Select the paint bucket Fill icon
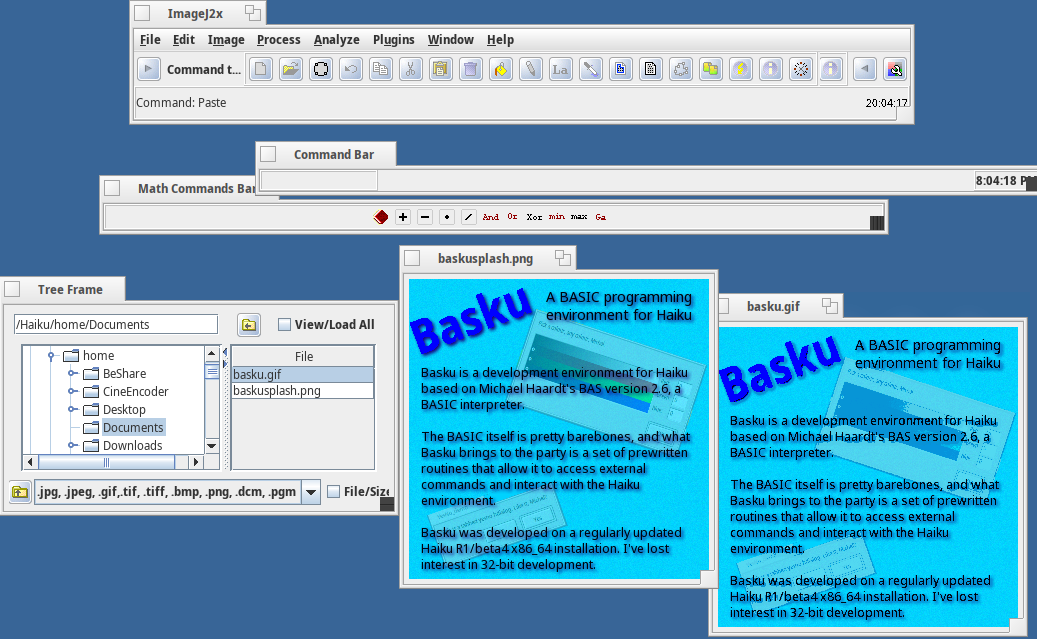Image resolution: width=1037 pixels, height=639 pixels. [501, 69]
